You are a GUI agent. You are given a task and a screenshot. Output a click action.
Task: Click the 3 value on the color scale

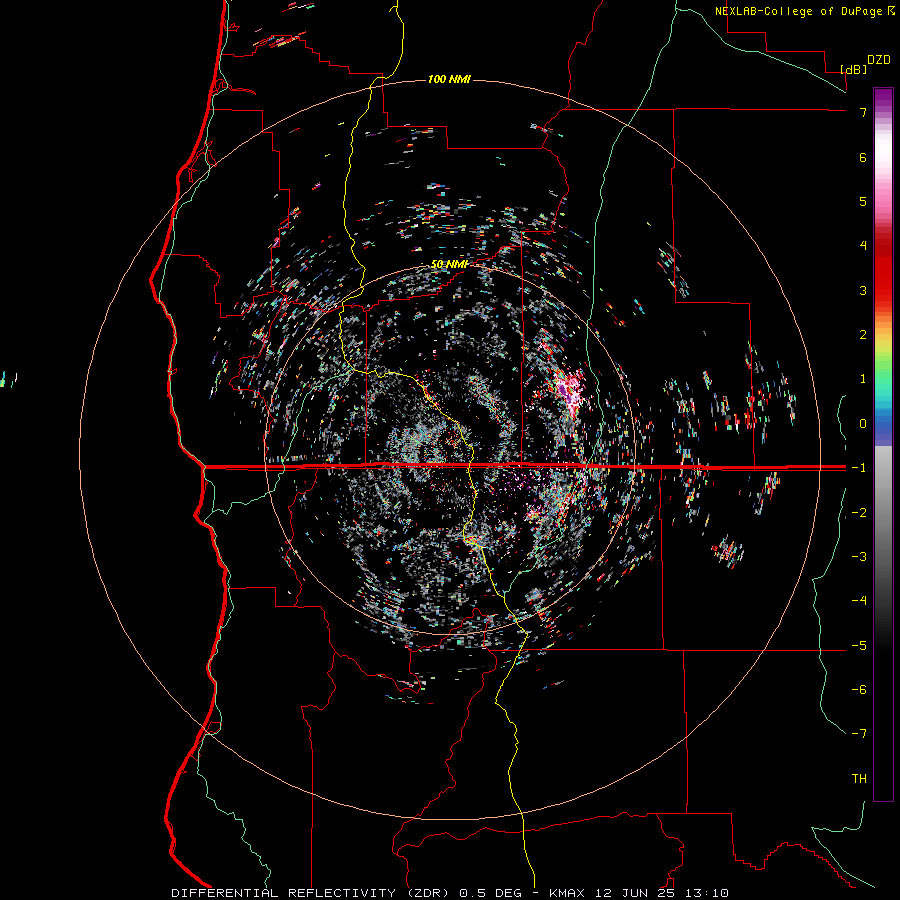pos(863,290)
